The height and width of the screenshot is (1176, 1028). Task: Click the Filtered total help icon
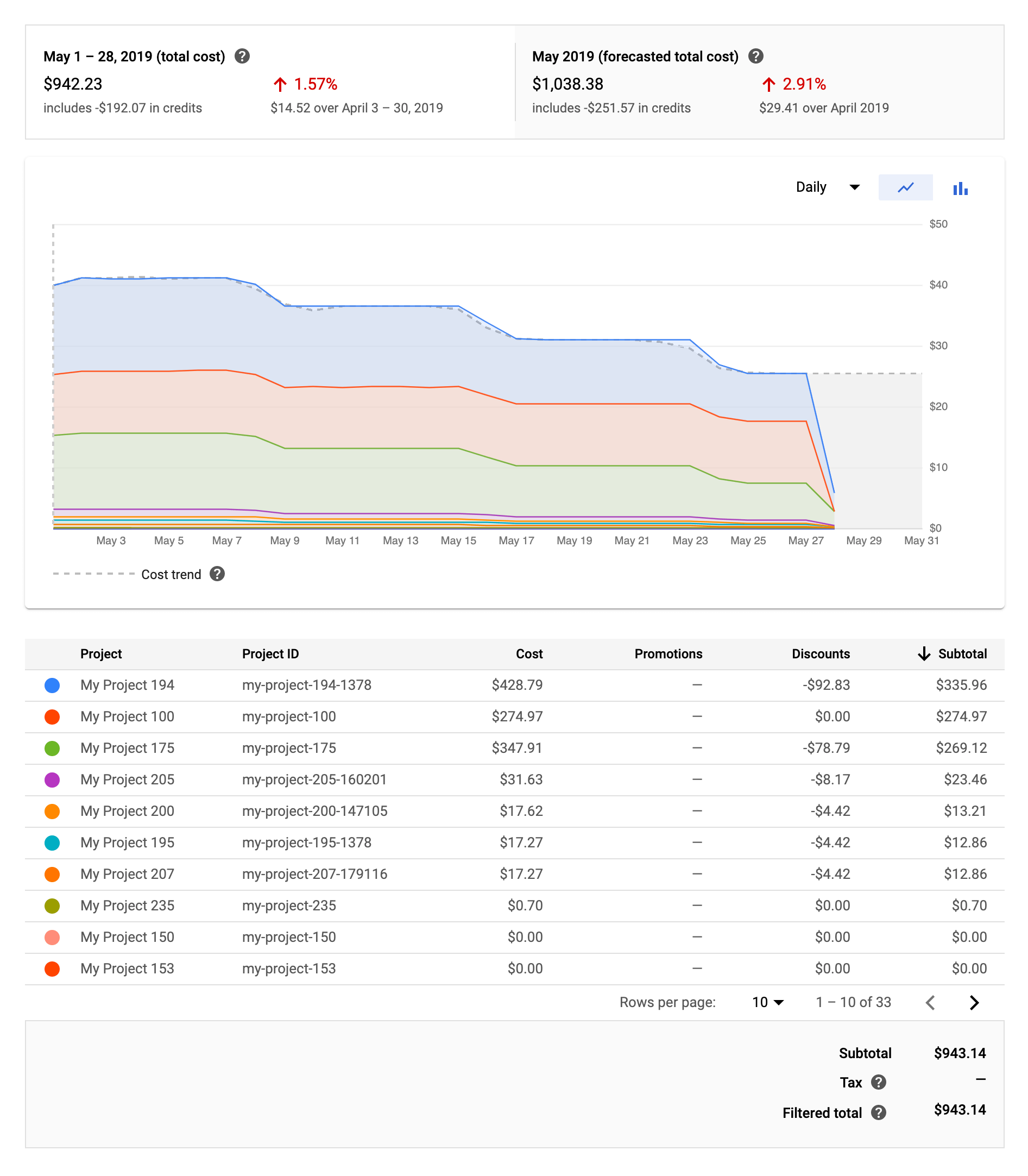878,1113
